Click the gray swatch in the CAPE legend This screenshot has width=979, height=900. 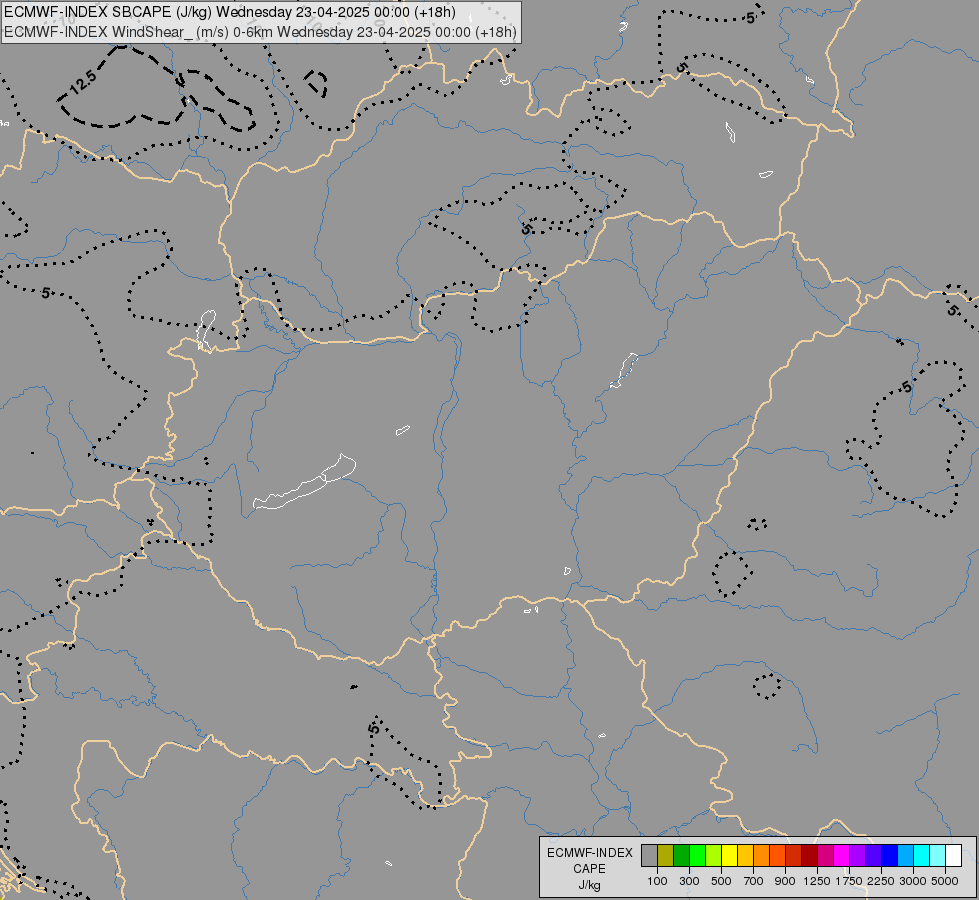649,856
